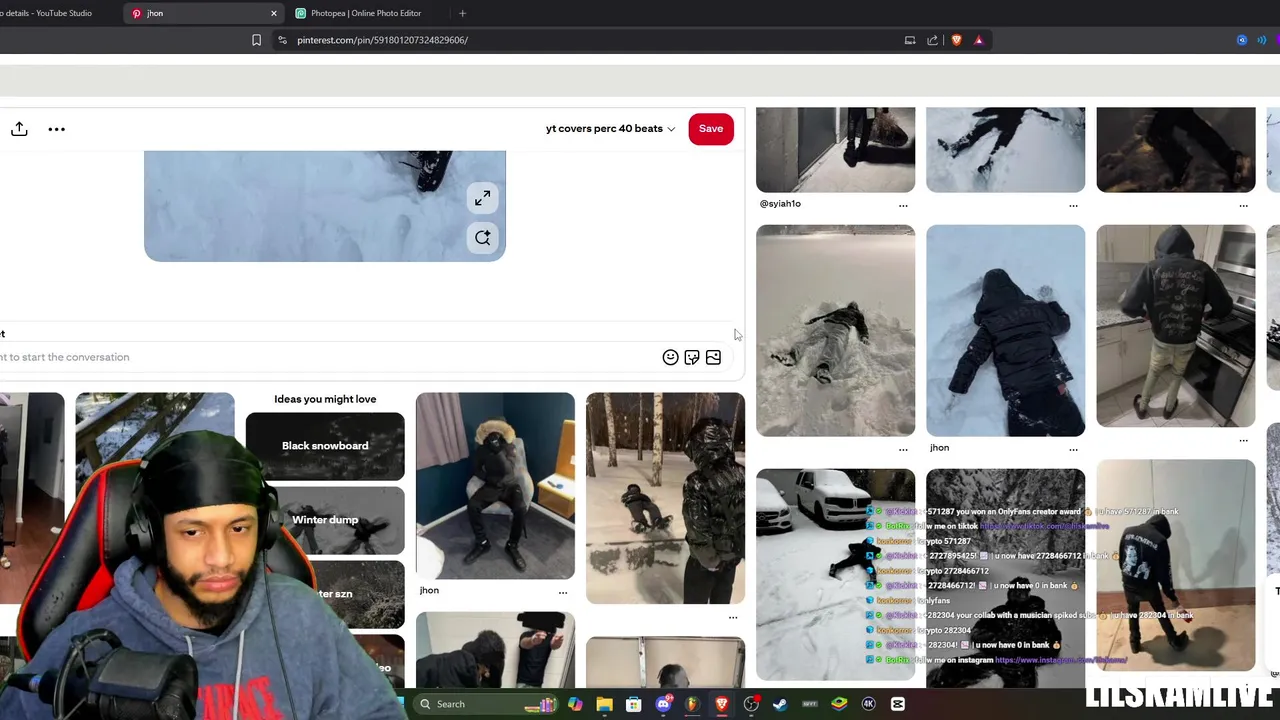Open the person sitting in blue room pin
The height and width of the screenshot is (720, 1280).
pos(495,486)
